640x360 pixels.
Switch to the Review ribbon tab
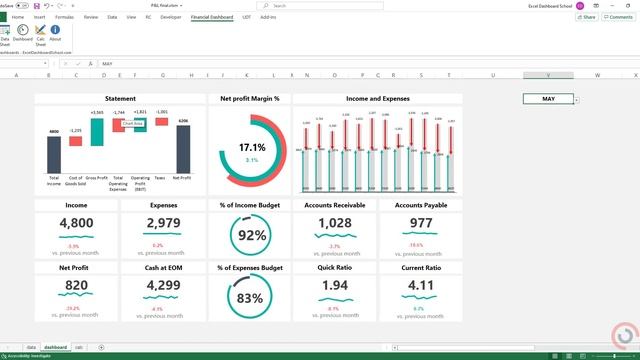(x=91, y=17)
